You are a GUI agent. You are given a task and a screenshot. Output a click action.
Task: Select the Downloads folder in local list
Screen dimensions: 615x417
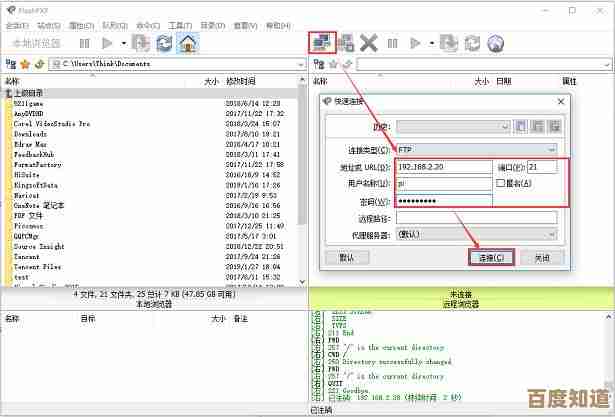30,133
